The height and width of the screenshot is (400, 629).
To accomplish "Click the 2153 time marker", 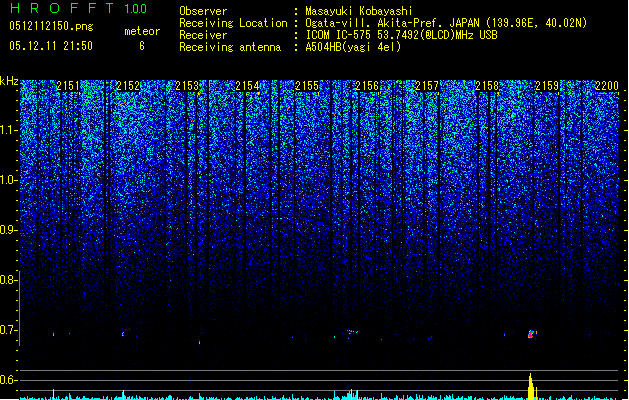I will tap(187, 86).
